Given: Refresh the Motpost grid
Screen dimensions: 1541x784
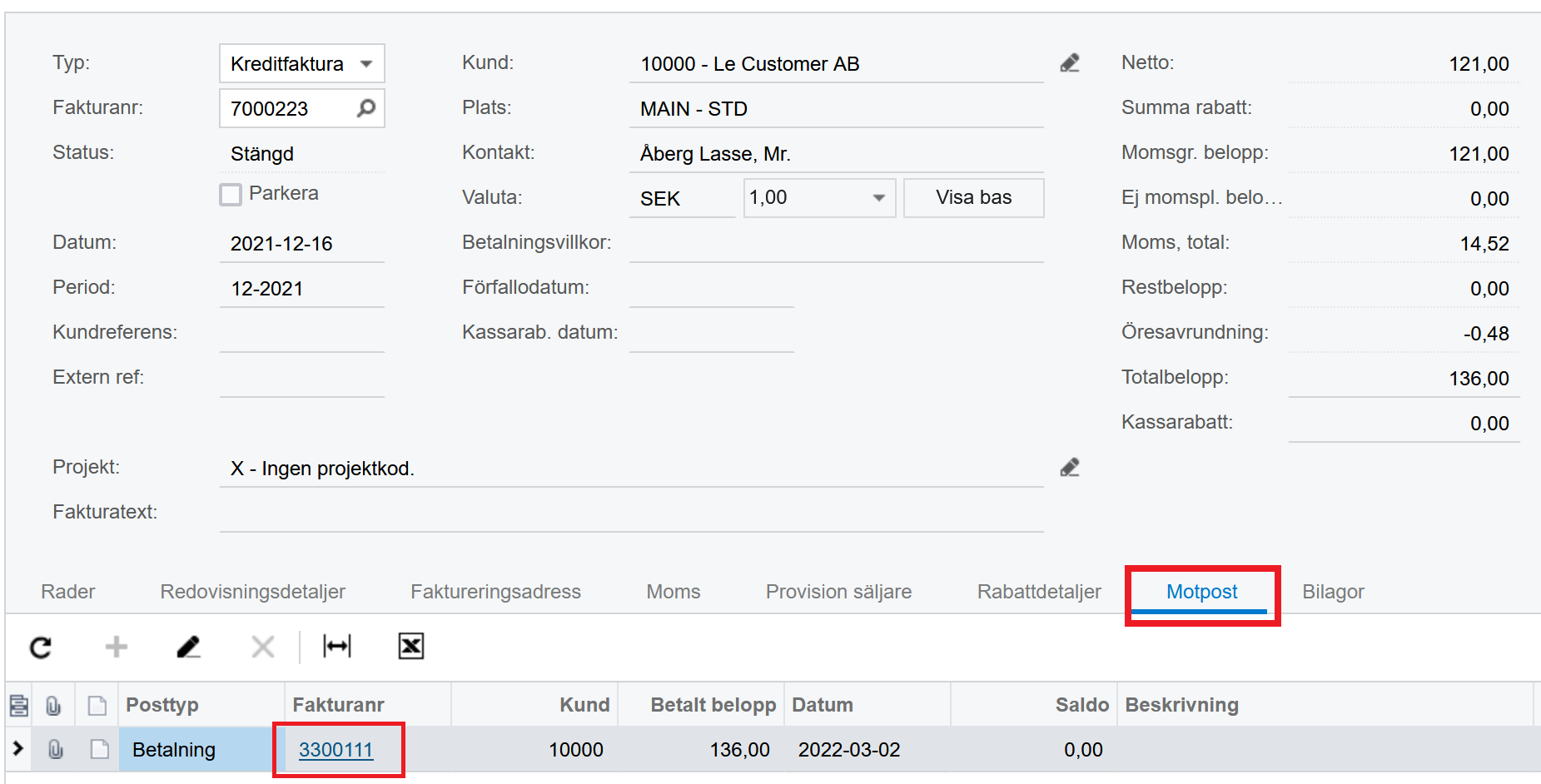Looking at the screenshot, I should 39,647.
